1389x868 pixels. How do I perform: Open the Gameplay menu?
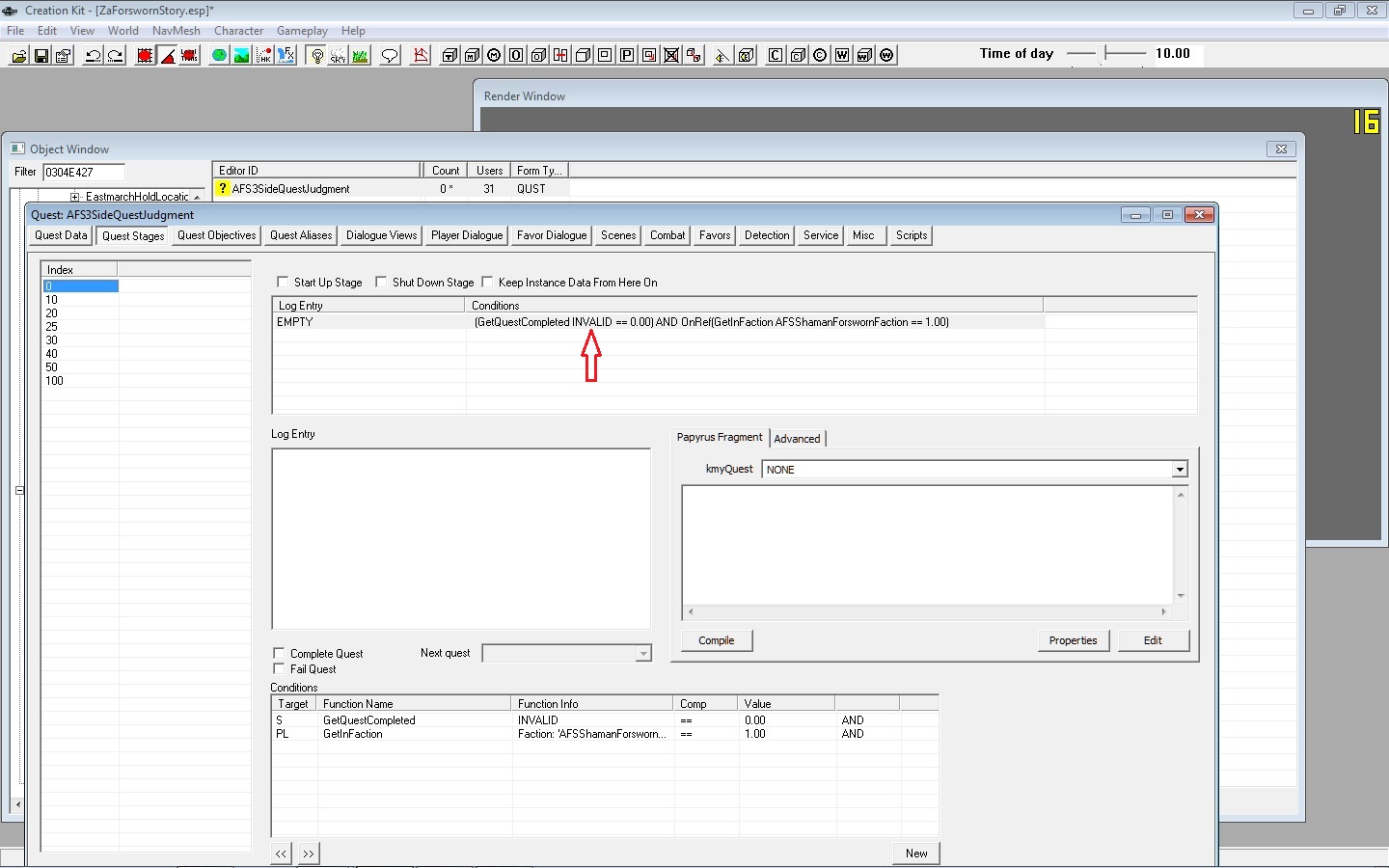302,31
